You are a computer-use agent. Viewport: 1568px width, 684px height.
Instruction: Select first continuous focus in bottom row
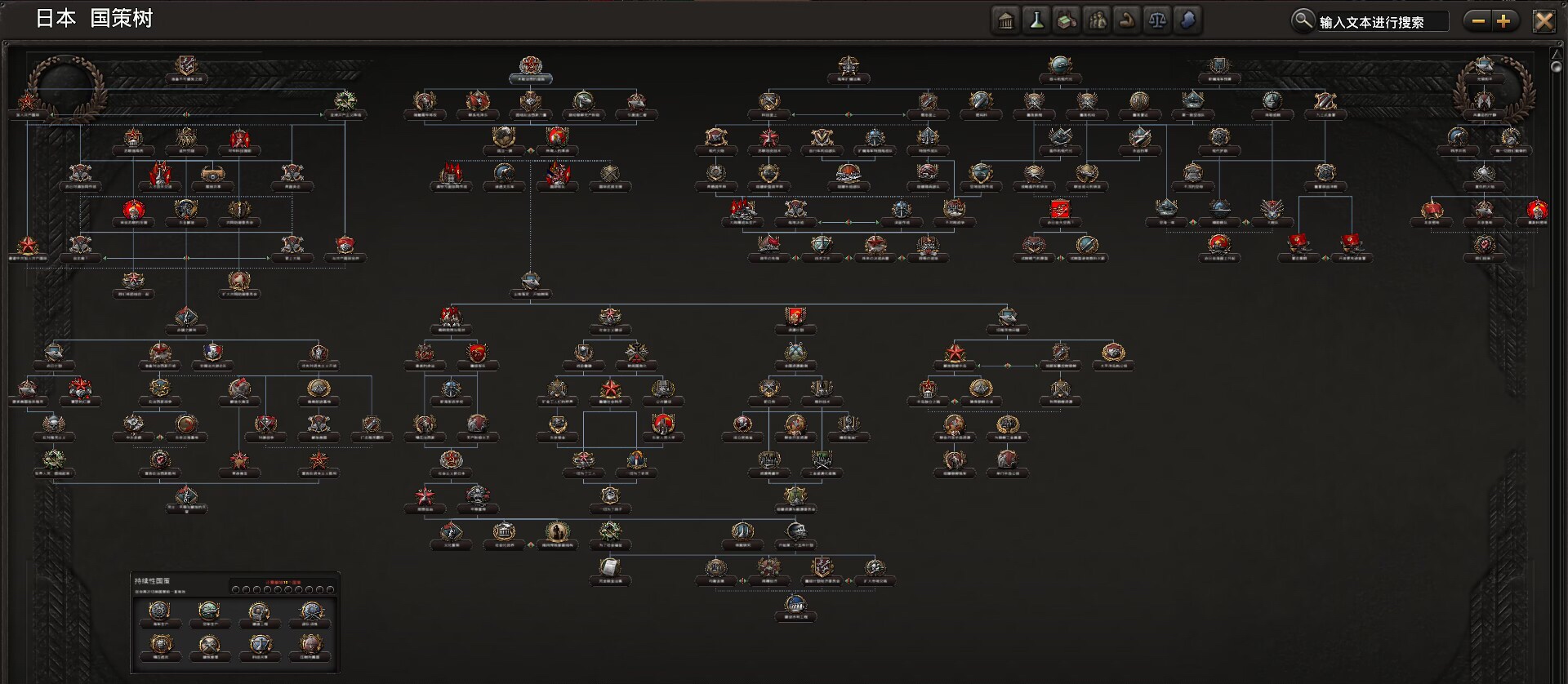[160, 648]
